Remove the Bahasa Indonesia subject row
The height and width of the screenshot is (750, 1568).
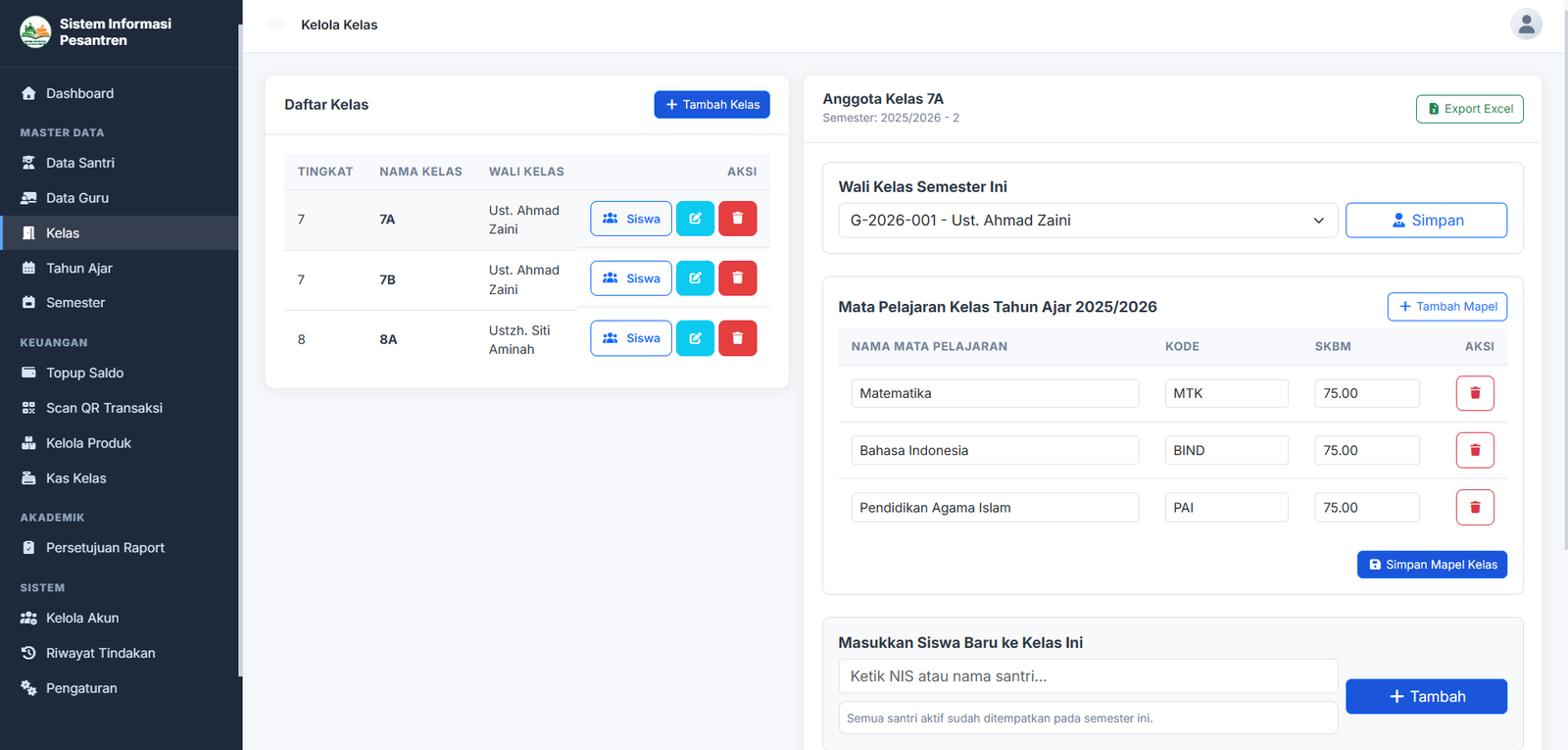pos(1475,450)
